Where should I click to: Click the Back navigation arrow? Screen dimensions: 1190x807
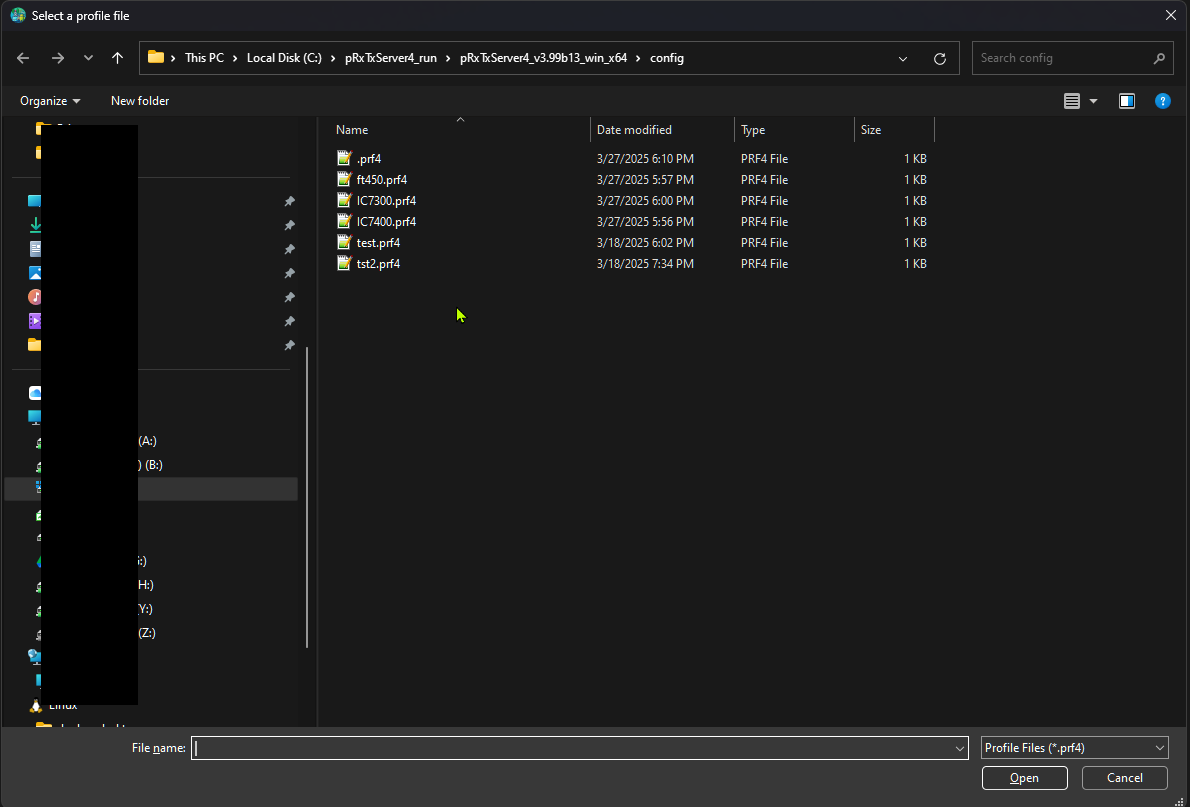tap(24, 58)
